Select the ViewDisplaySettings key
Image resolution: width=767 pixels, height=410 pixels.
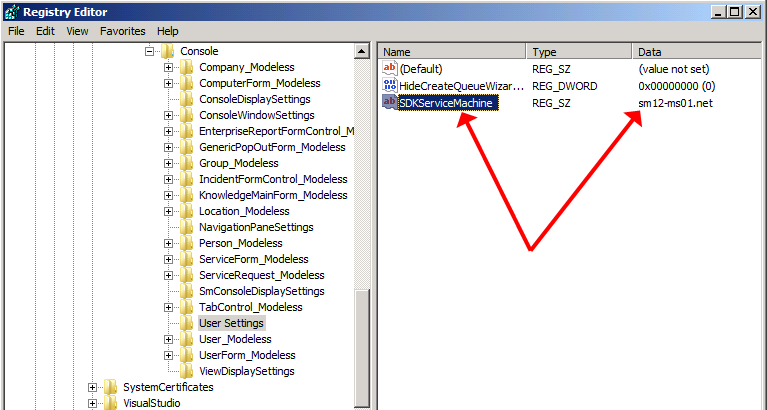pos(246,371)
